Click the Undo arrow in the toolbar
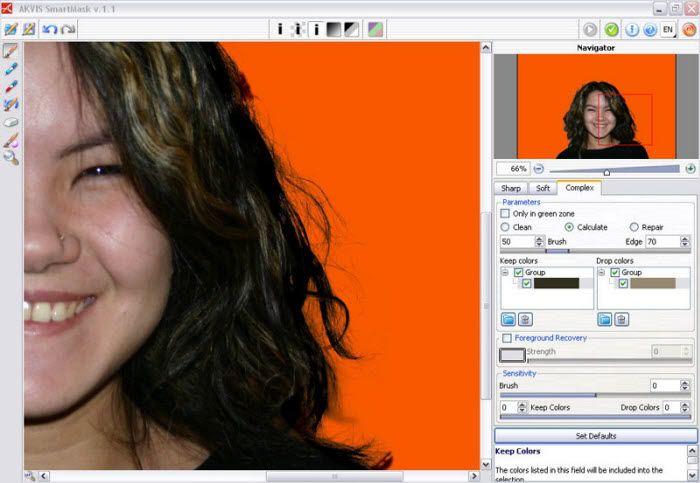 coord(50,29)
